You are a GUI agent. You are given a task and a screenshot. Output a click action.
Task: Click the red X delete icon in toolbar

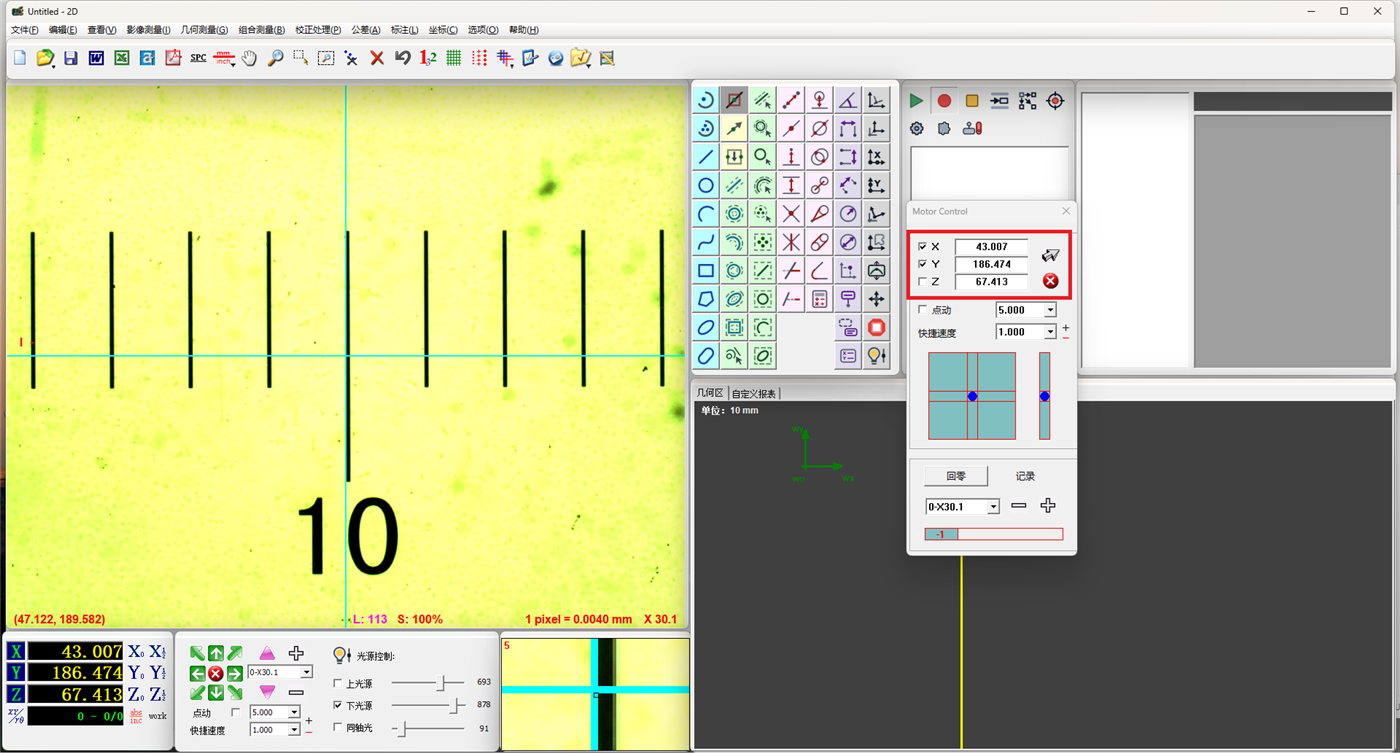pos(377,59)
